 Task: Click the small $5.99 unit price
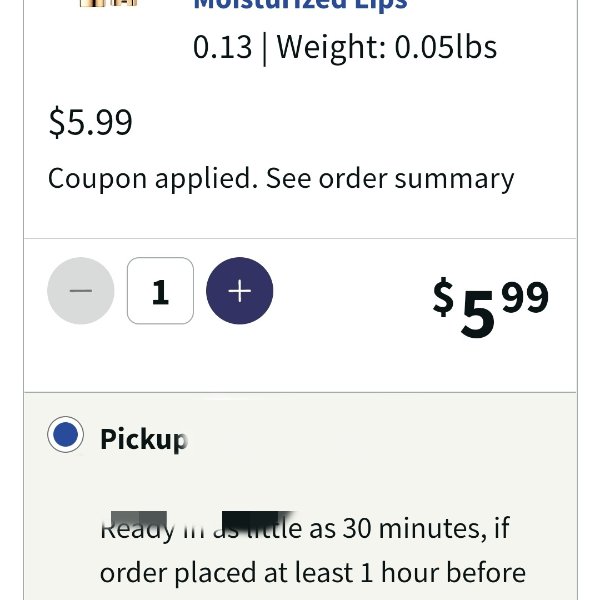[90, 122]
